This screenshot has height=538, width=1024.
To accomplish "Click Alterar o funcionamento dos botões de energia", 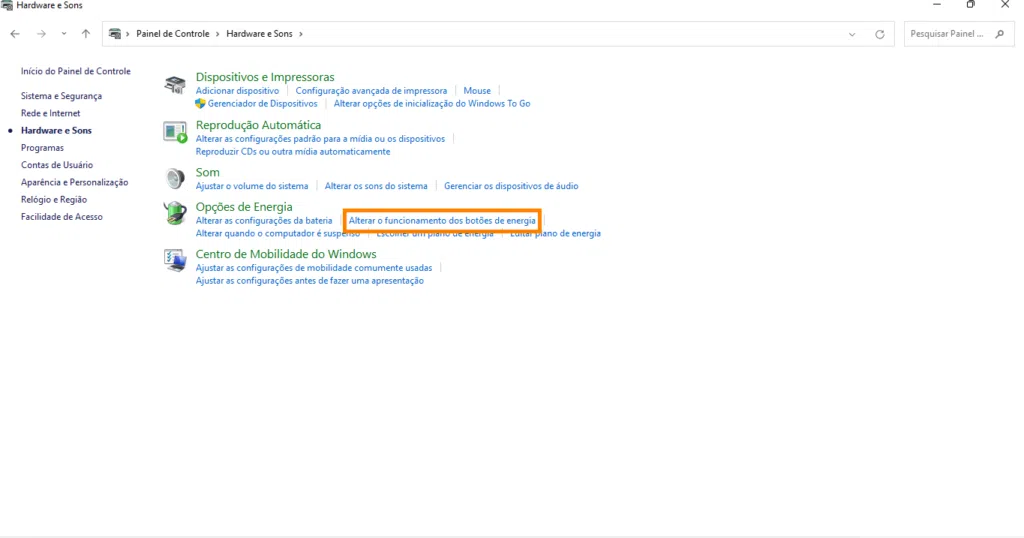I will point(442,220).
